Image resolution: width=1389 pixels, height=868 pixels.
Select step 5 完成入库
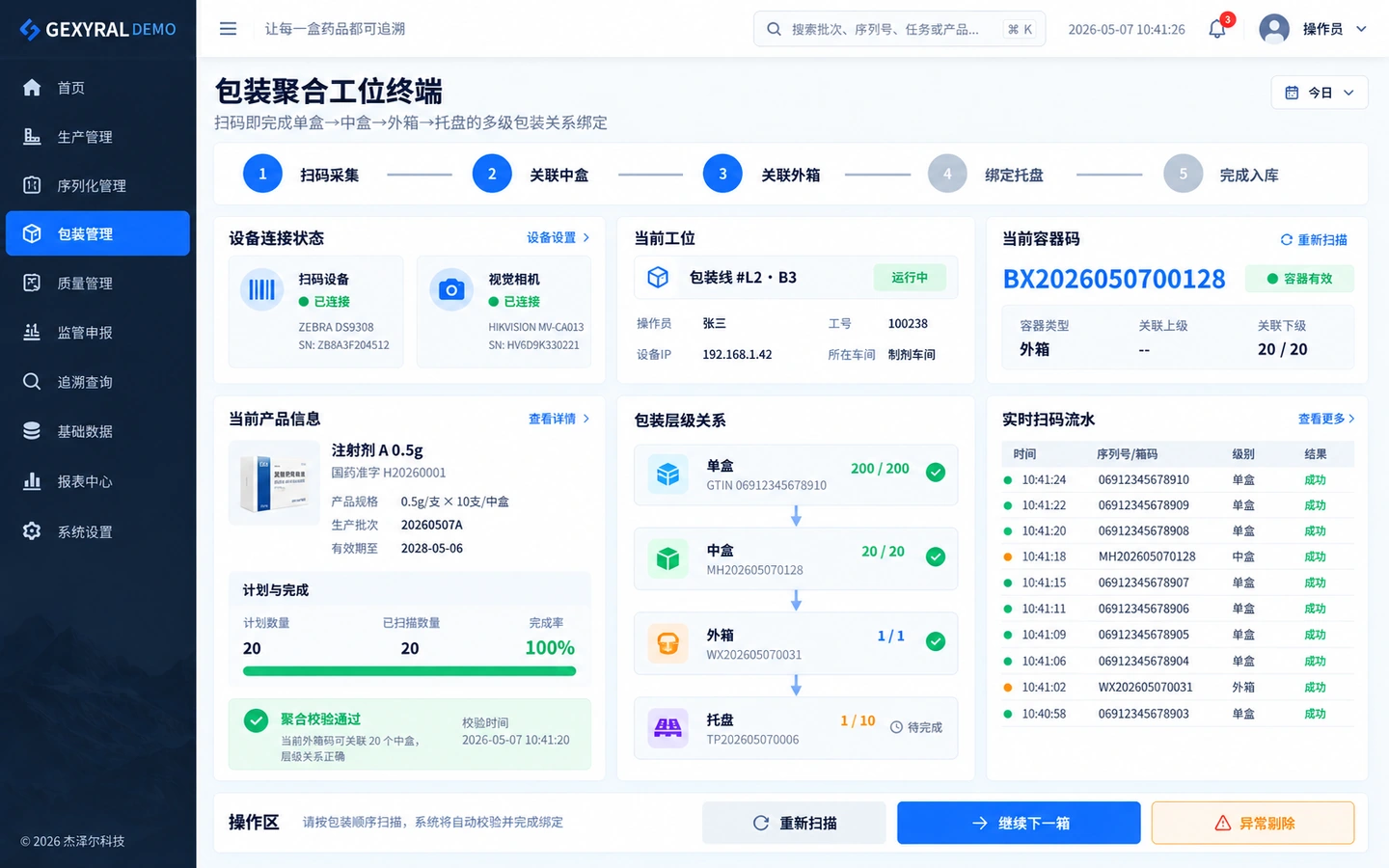coord(1221,175)
